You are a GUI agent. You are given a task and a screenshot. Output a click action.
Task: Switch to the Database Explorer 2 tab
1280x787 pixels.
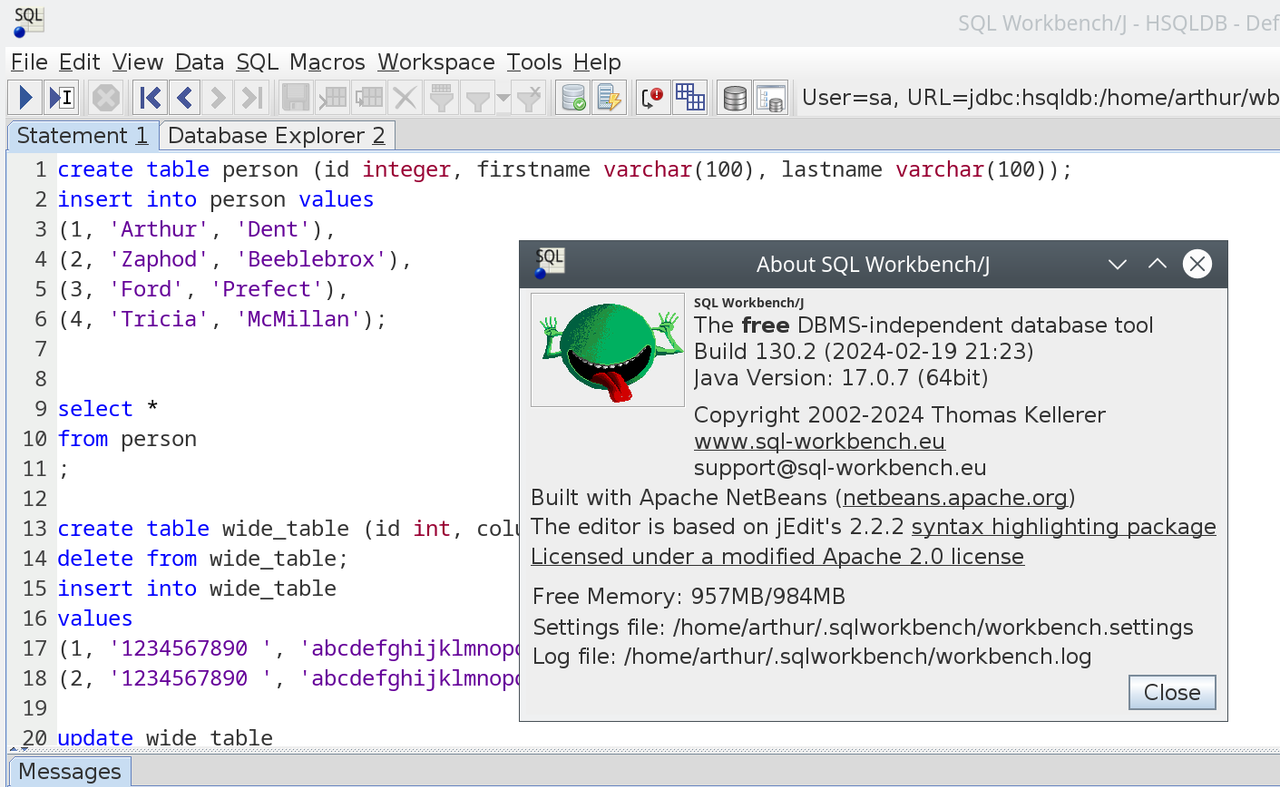[x=277, y=135]
